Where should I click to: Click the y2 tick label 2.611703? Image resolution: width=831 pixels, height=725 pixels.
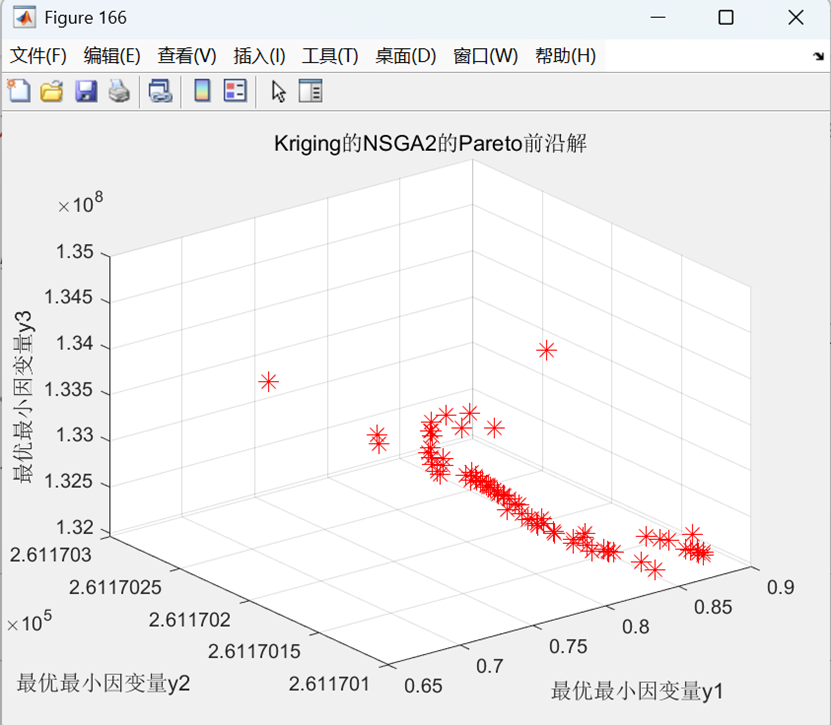(51, 555)
